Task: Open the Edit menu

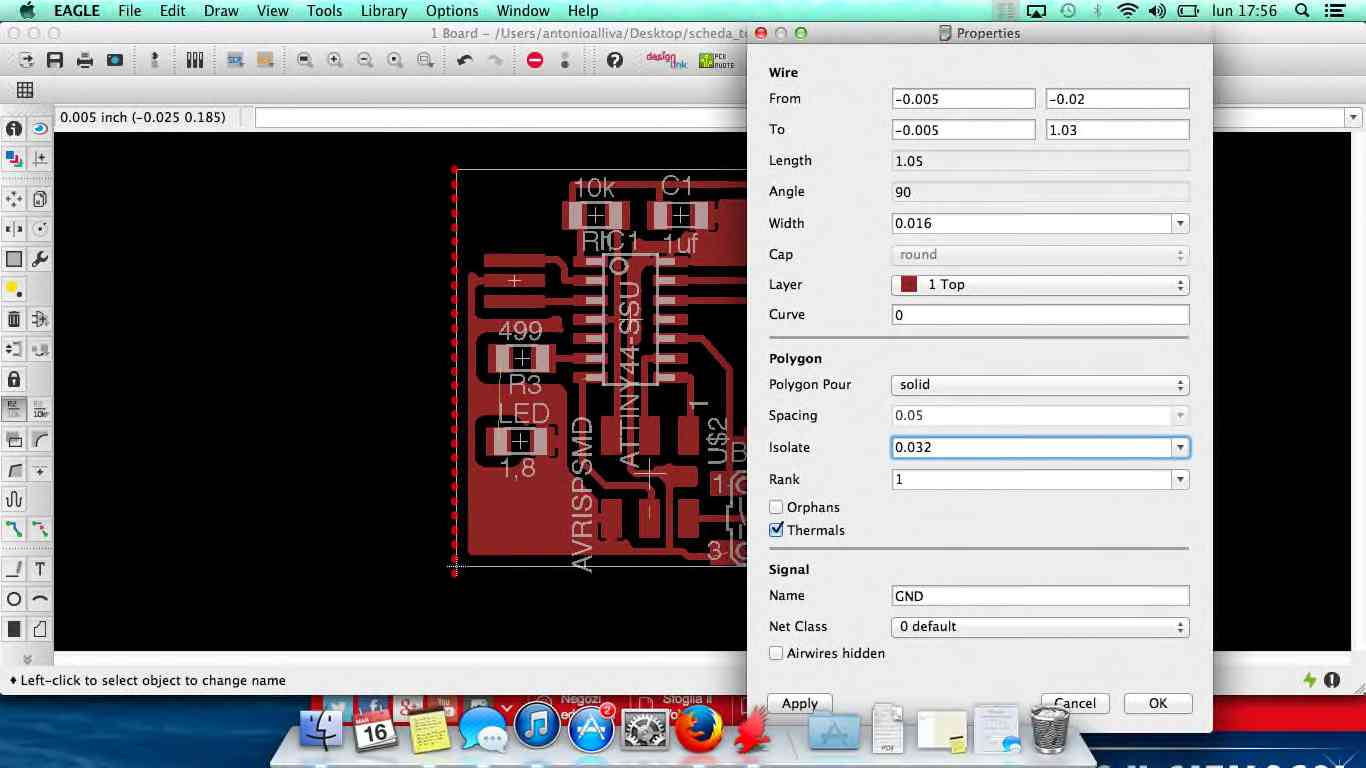Action: pyautogui.click(x=173, y=11)
